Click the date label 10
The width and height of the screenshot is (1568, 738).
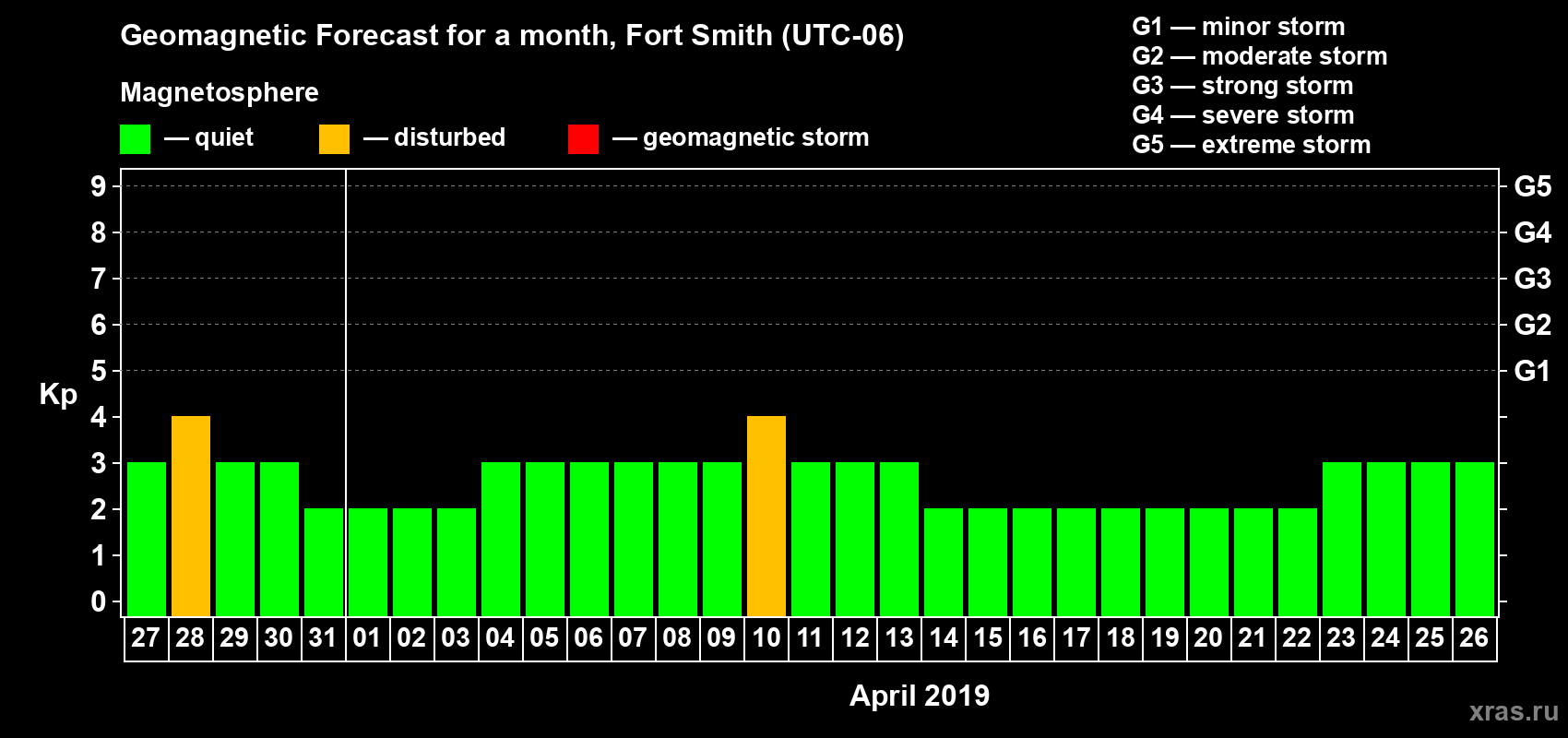point(766,638)
